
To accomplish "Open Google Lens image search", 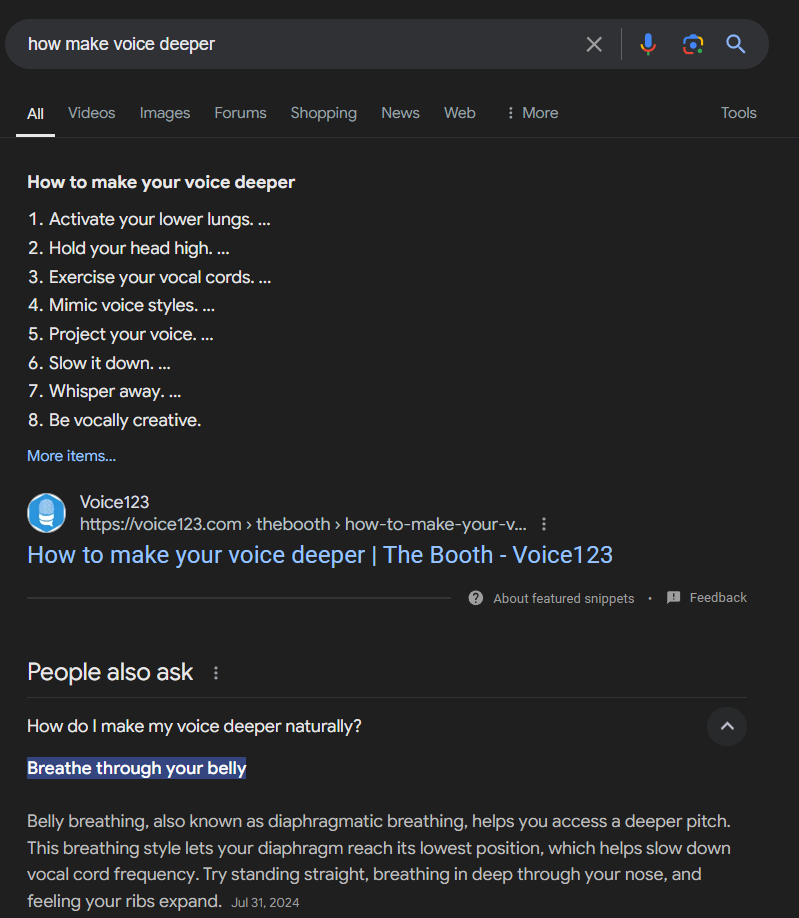I will [x=692, y=44].
